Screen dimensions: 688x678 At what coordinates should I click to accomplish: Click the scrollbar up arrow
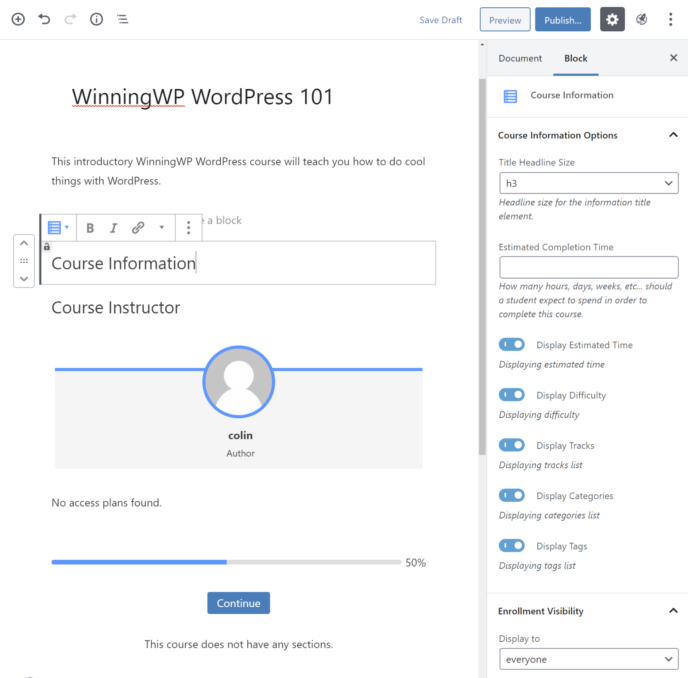point(482,45)
